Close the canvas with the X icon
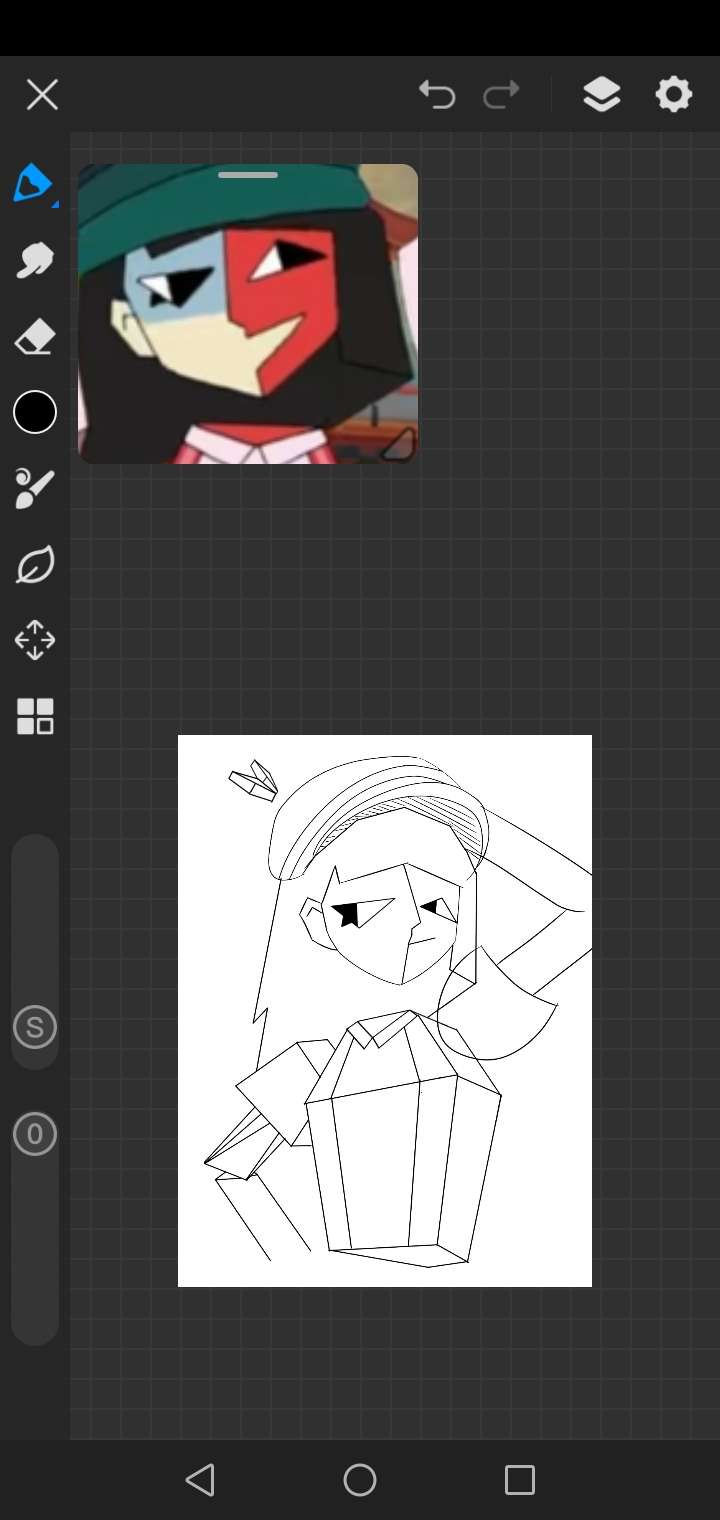 (x=42, y=95)
